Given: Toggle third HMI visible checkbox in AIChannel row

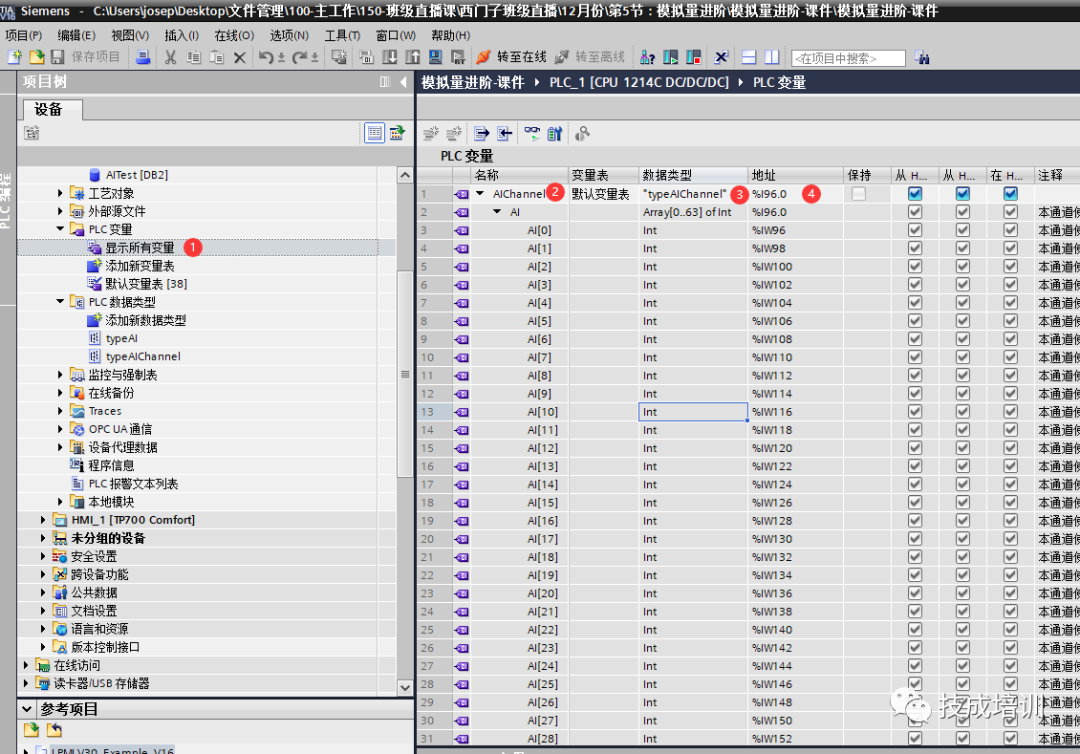Looking at the screenshot, I should coord(1010,194).
